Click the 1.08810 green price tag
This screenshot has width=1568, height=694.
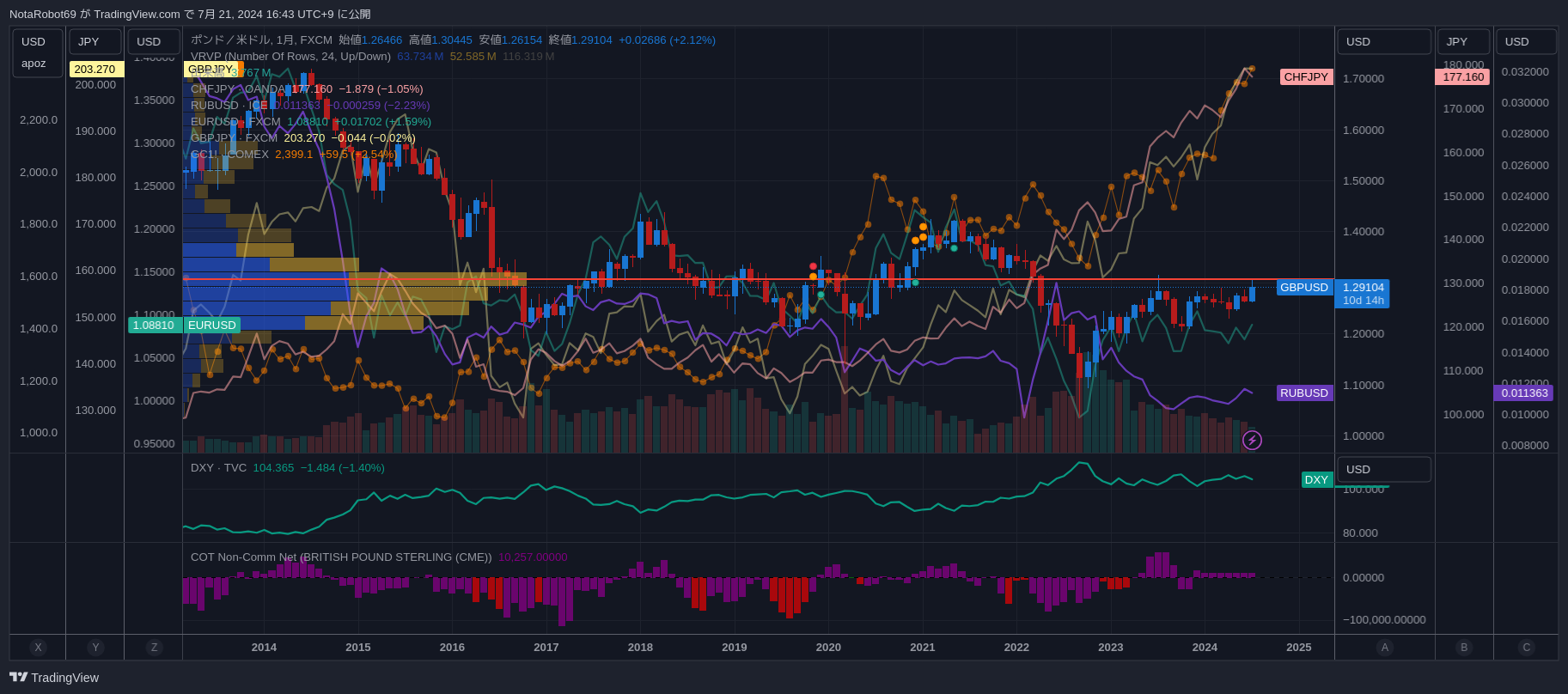155,326
